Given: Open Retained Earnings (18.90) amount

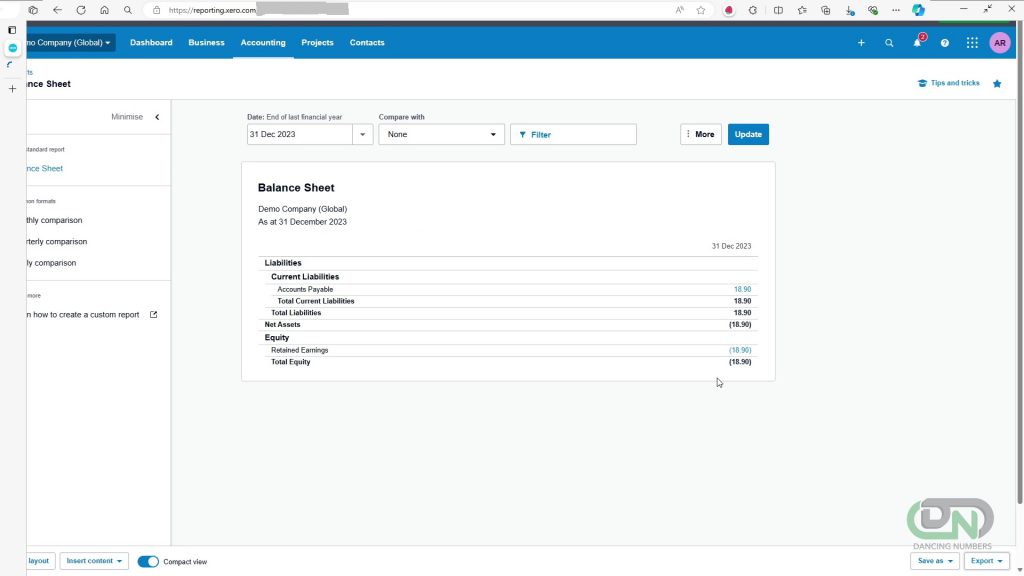Looking at the screenshot, I should (x=740, y=350).
